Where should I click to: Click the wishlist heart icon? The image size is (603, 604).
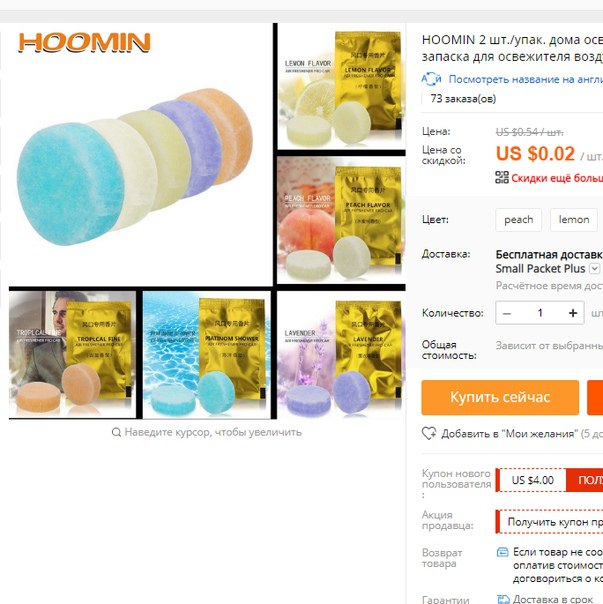[x=429, y=433]
